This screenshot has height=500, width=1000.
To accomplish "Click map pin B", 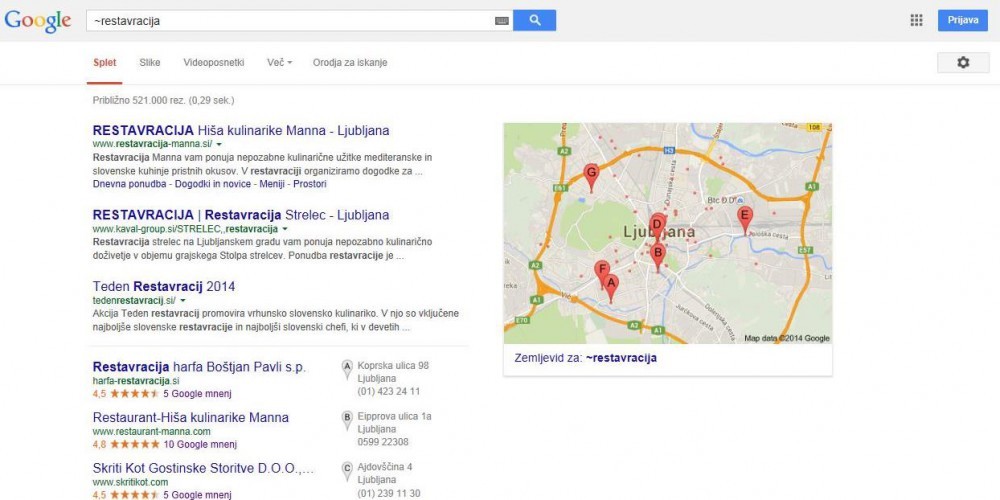I will [658, 257].
